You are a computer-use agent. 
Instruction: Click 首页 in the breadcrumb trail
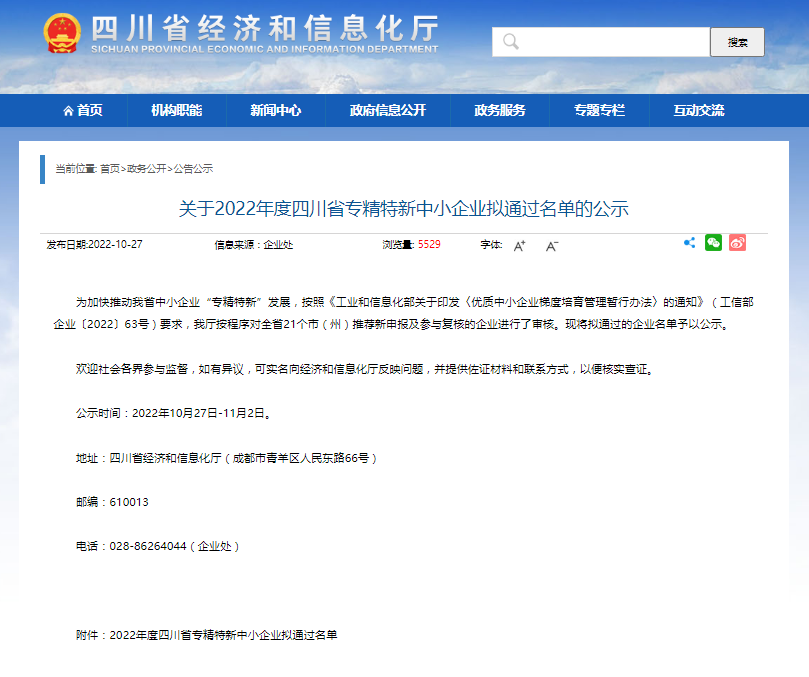point(110,169)
